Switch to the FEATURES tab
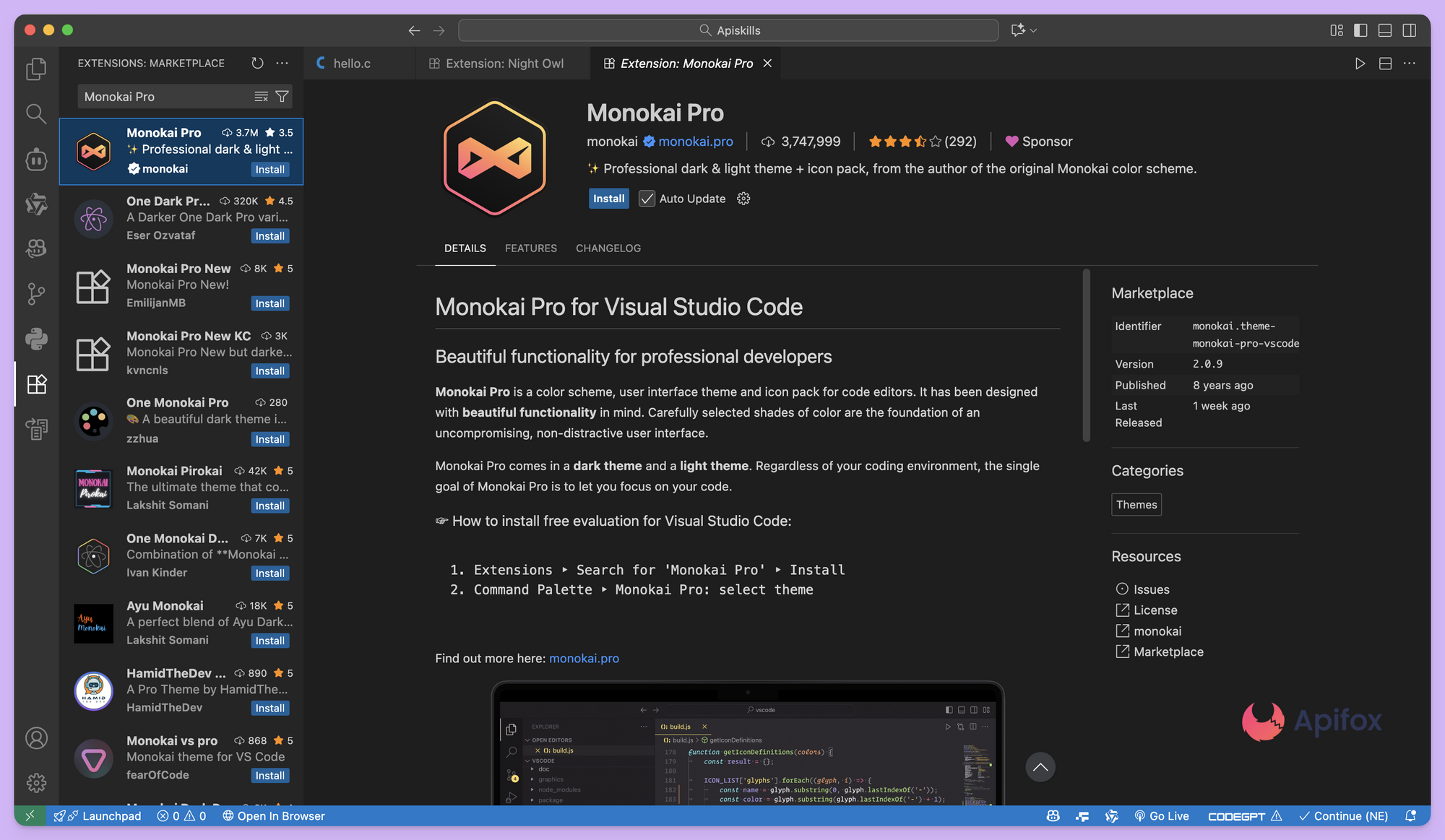 tap(530, 248)
